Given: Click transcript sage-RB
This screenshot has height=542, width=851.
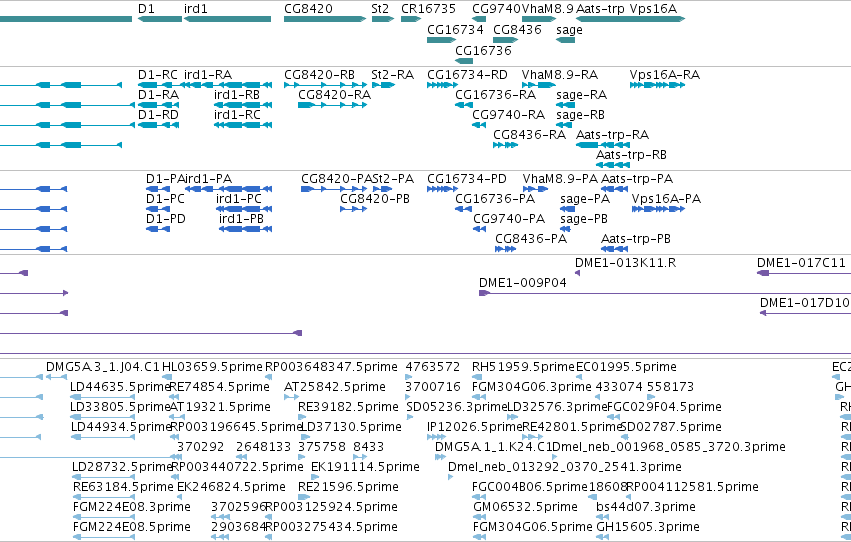Looking at the screenshot, I should tap(580, 114).
